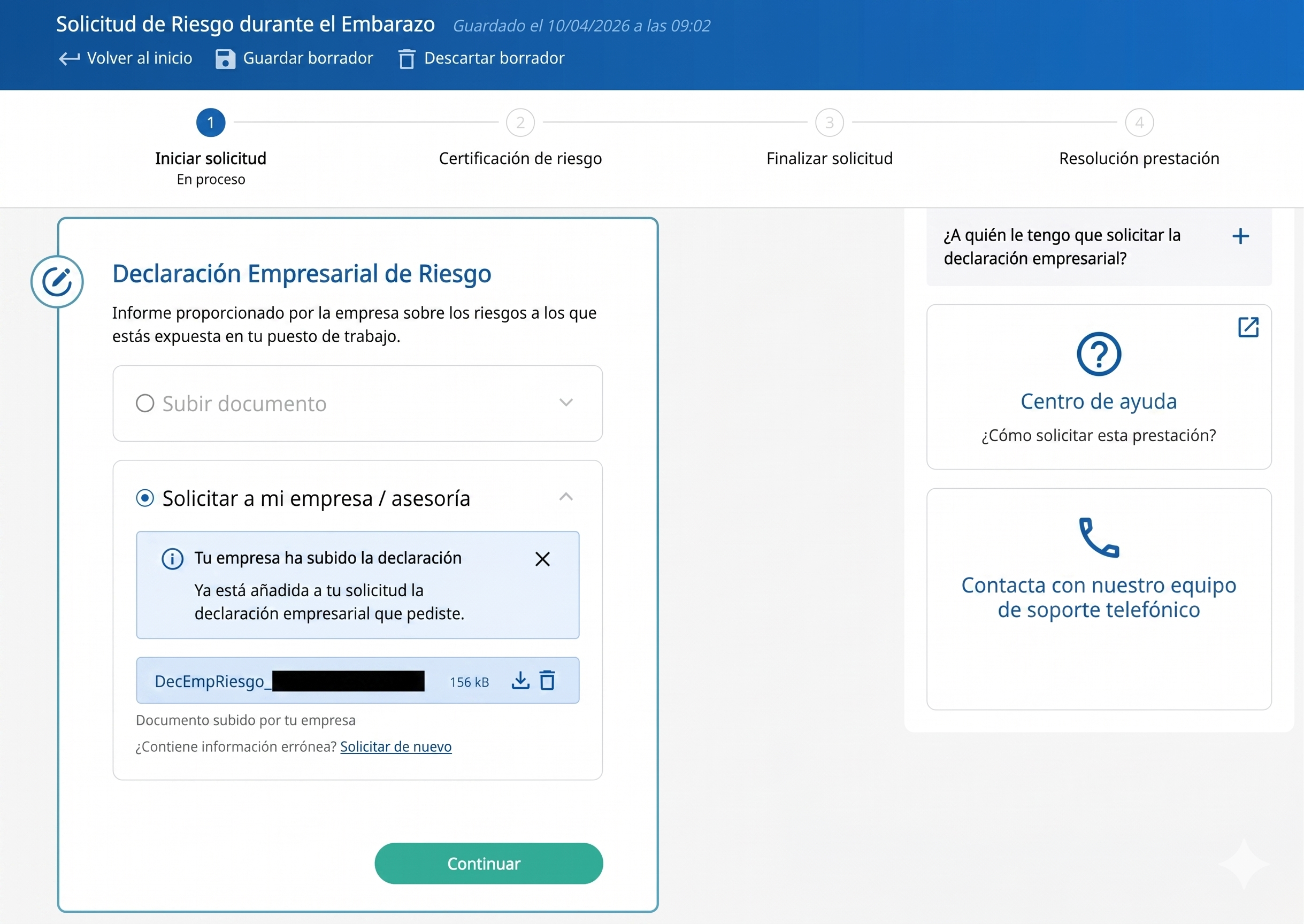Click the phone support icon

click(1099, 538)
